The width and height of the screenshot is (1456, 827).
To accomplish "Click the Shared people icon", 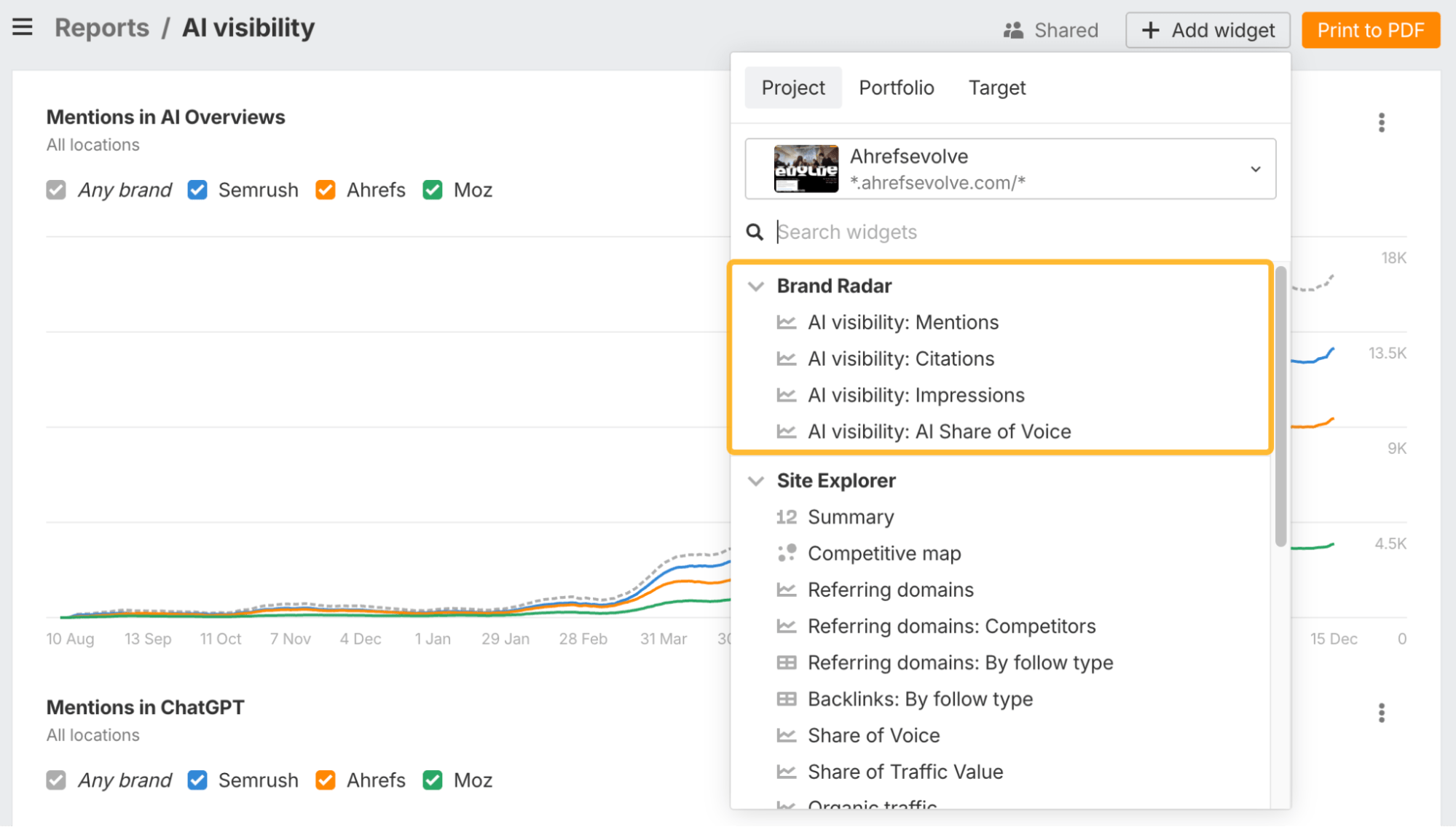I will [1013, 31].
